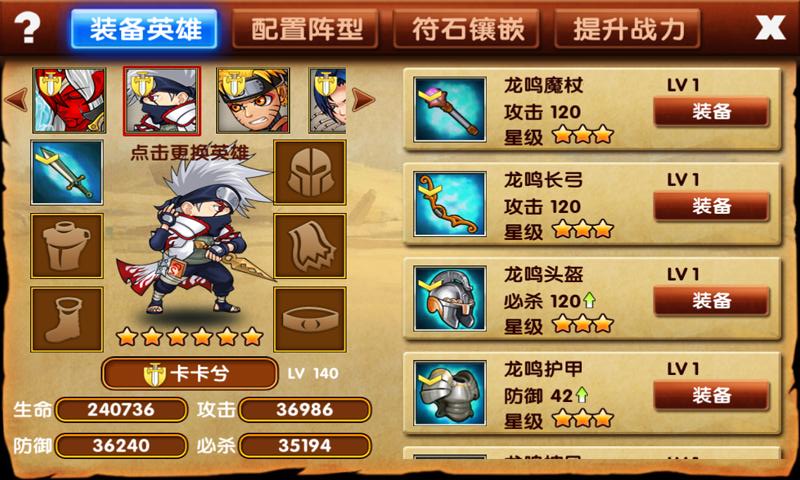Show previous heroes with left arrow
Viewport: 800px width, 480px height.
coord(16,99)
